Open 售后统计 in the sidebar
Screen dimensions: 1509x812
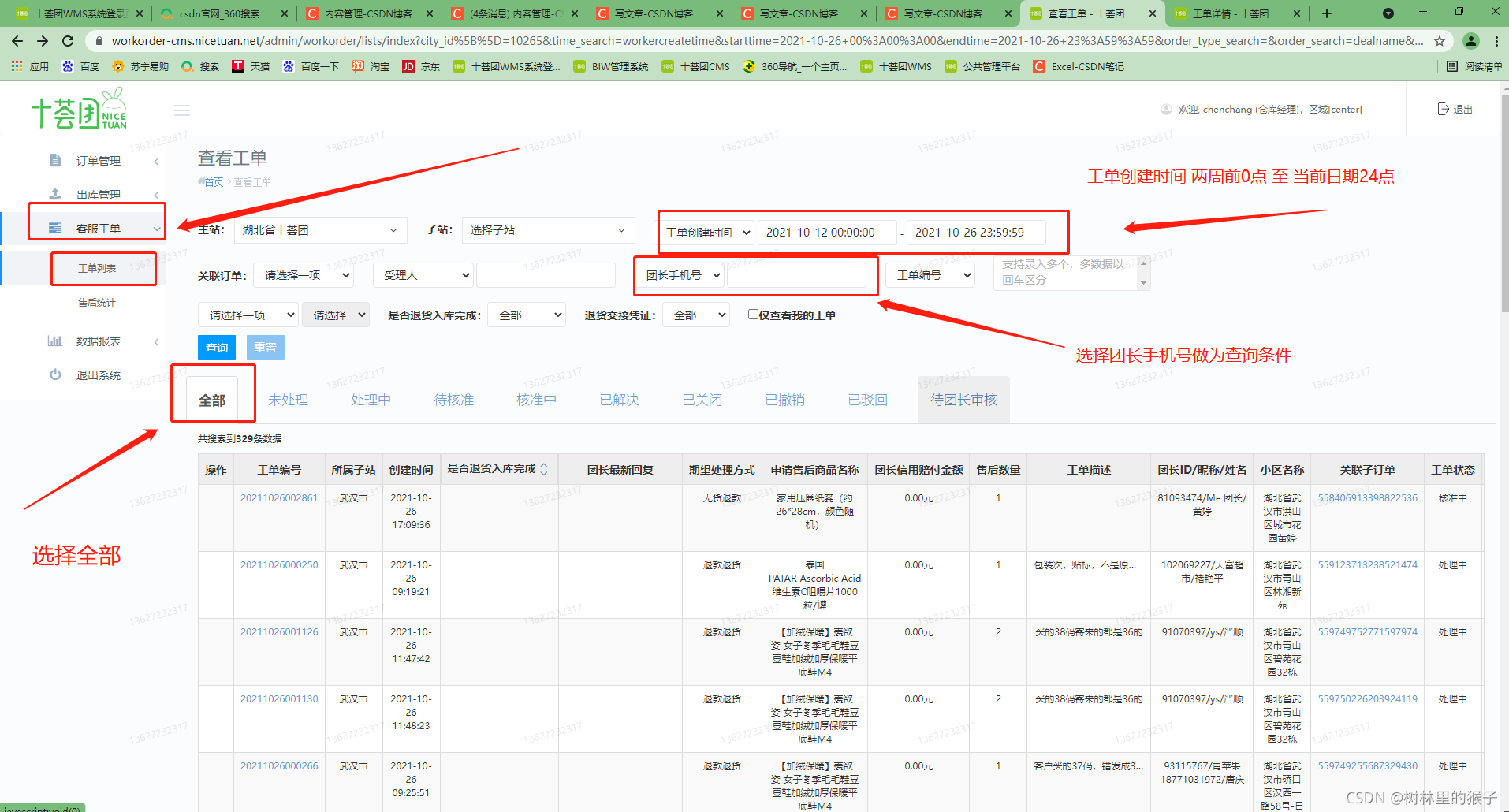pyautogui.click(x=97, y=302)
